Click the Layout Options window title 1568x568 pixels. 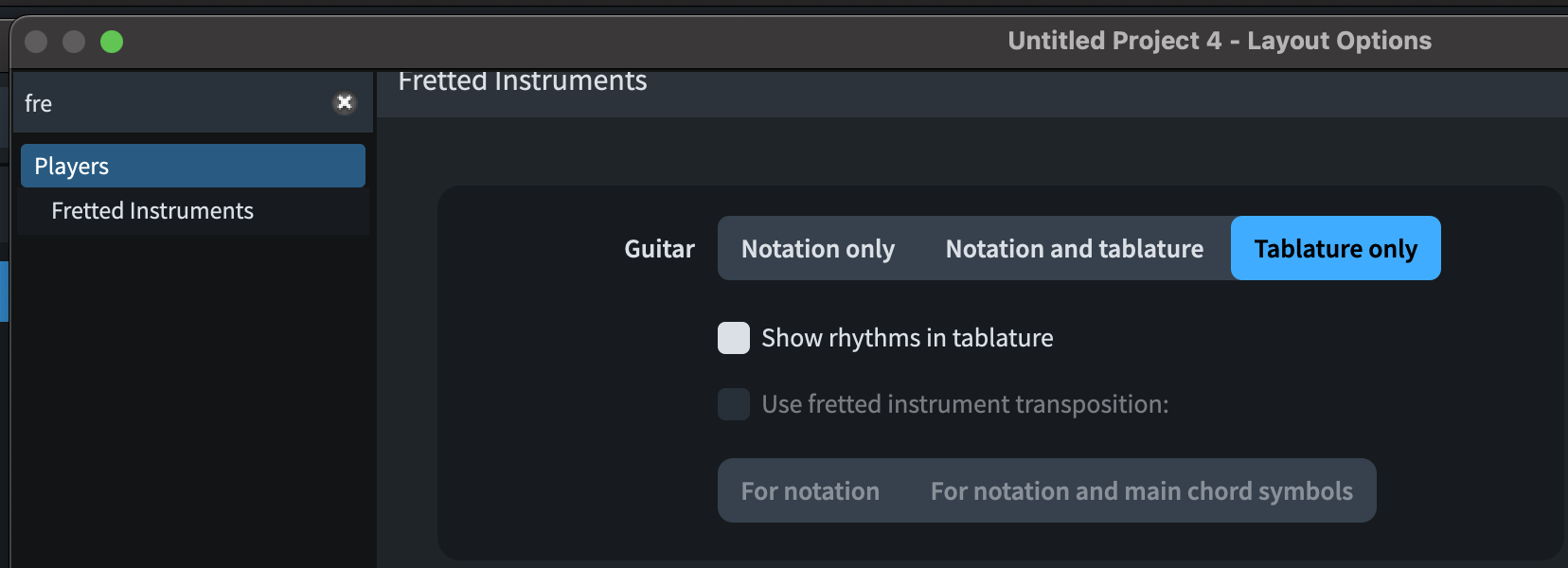1220,41
